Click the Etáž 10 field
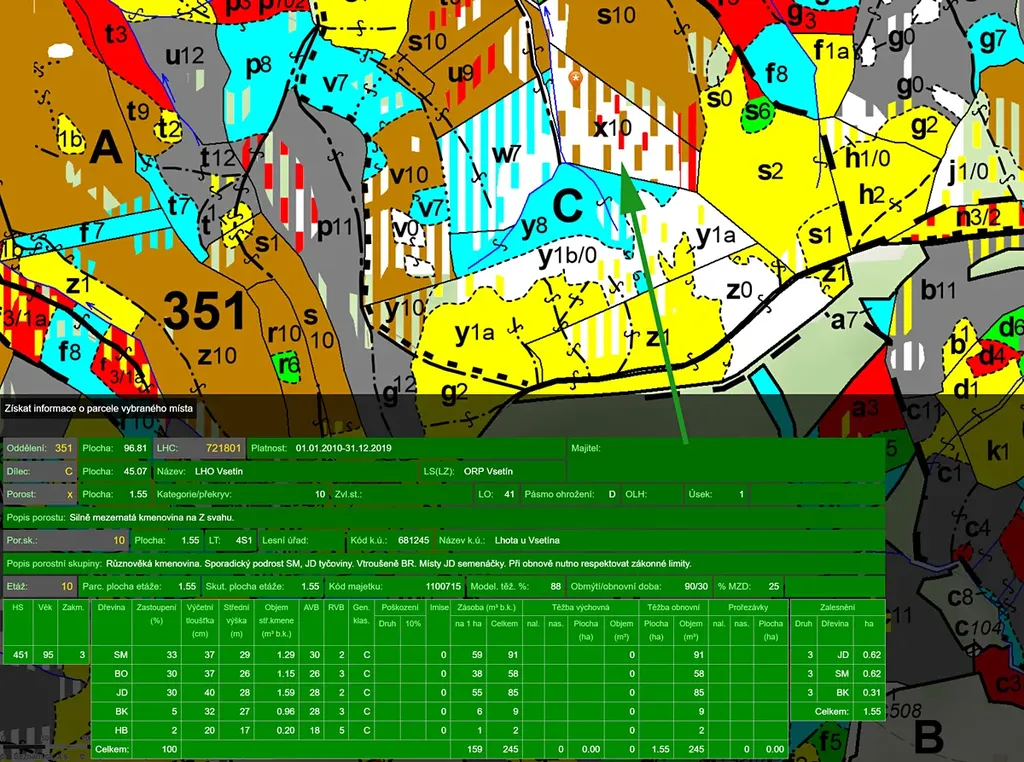This screenshot has width=1024, height=762. 67,586
